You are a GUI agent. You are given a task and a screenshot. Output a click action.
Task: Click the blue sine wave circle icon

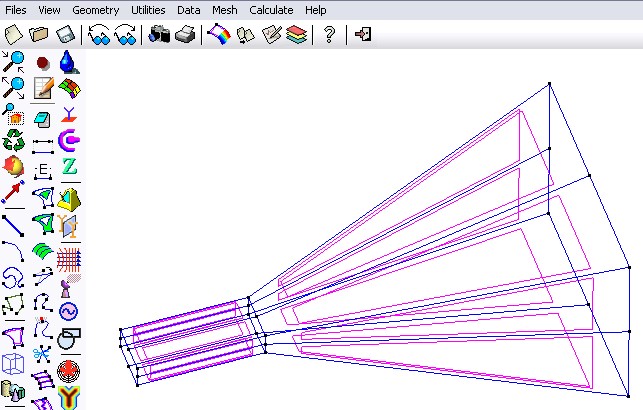coord(68,311)
